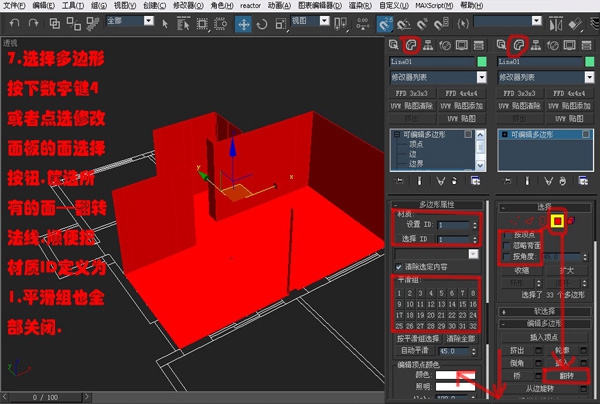
Task: Open Display tab in right command panel
Action: (x=569, y=45)
